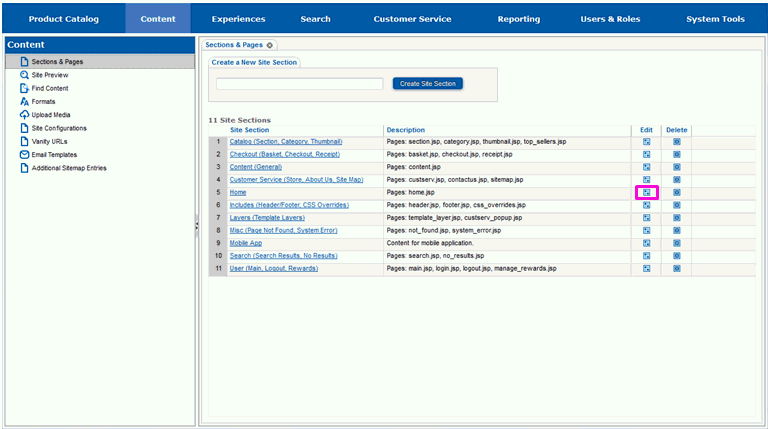The height and width of the screenshot is (429, 768).
Task: Click the edit icon for Mobile App row
Action: tap(647, 243)
